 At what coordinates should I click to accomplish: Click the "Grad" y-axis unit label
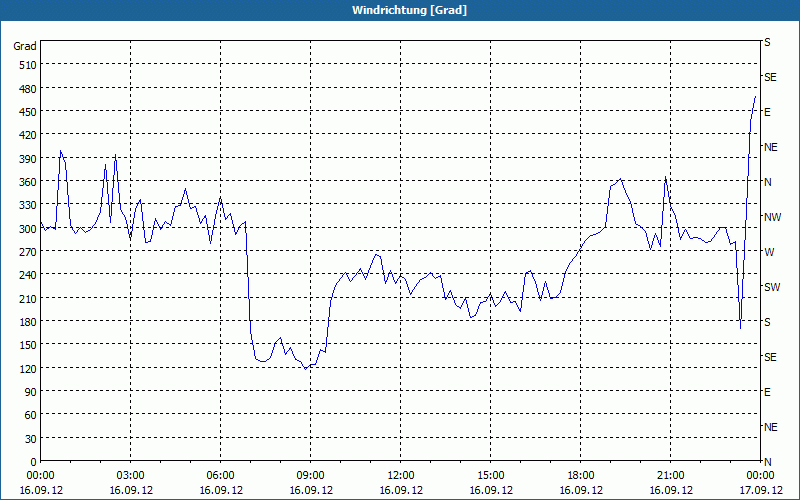click(25, 46)
